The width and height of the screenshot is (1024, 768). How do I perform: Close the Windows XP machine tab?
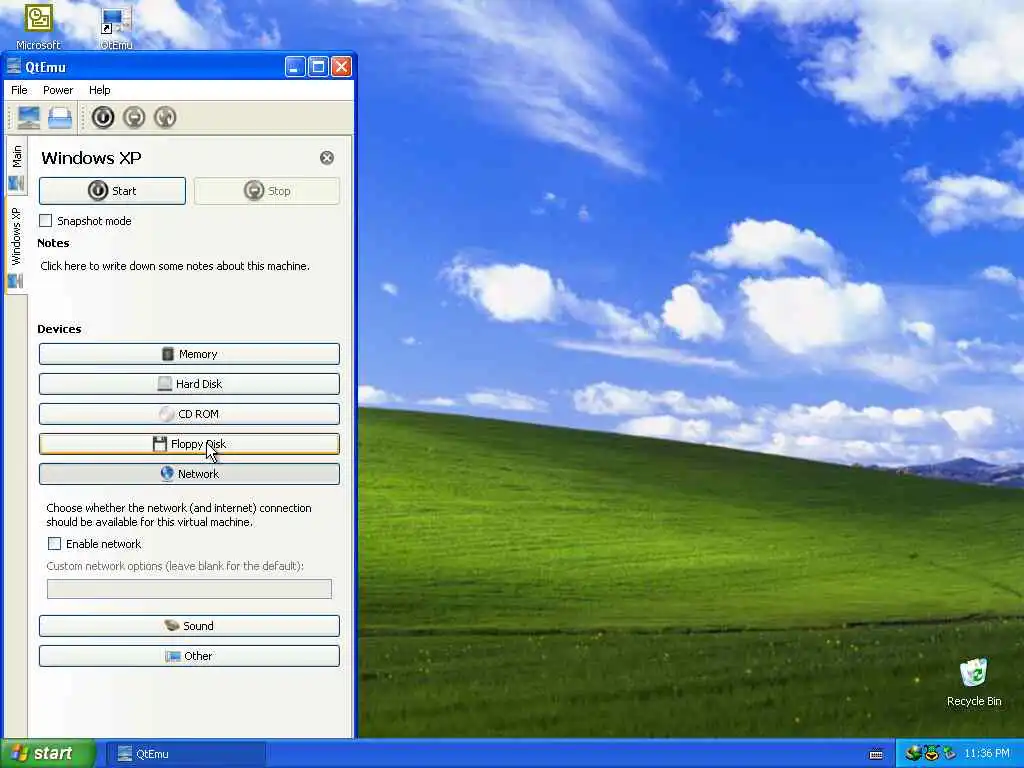click(x=327, y=157)
